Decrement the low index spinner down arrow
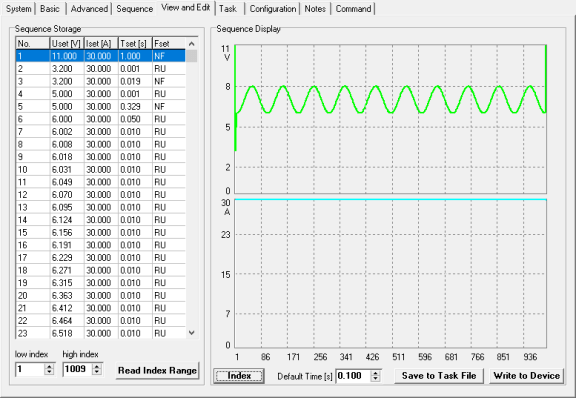The image size is (576, 398). pyautogui.click(x=49, y=372)
